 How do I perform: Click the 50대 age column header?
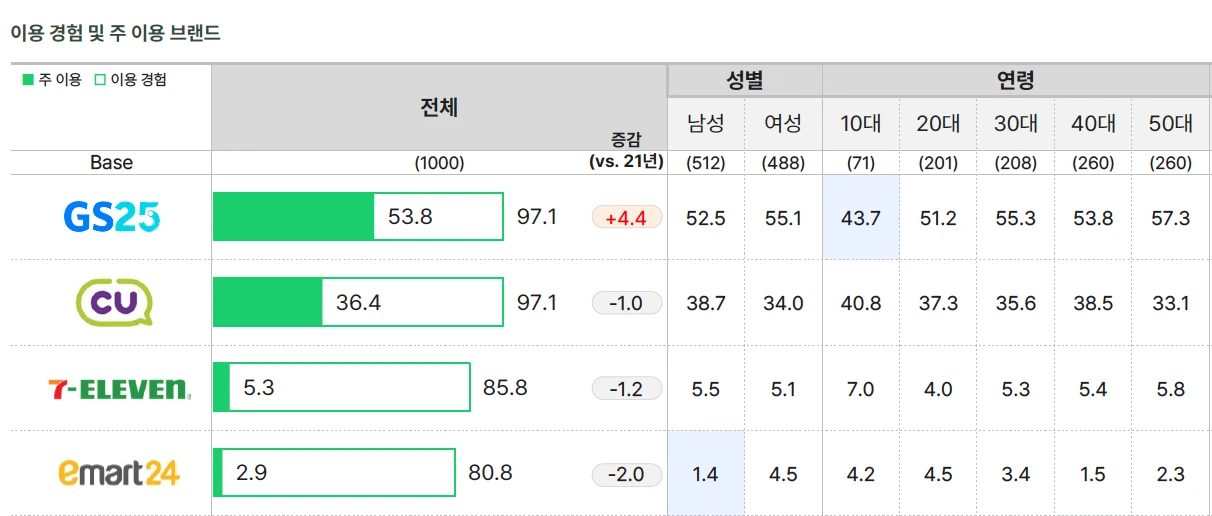pyautogui.click(x=1171, y=124)
